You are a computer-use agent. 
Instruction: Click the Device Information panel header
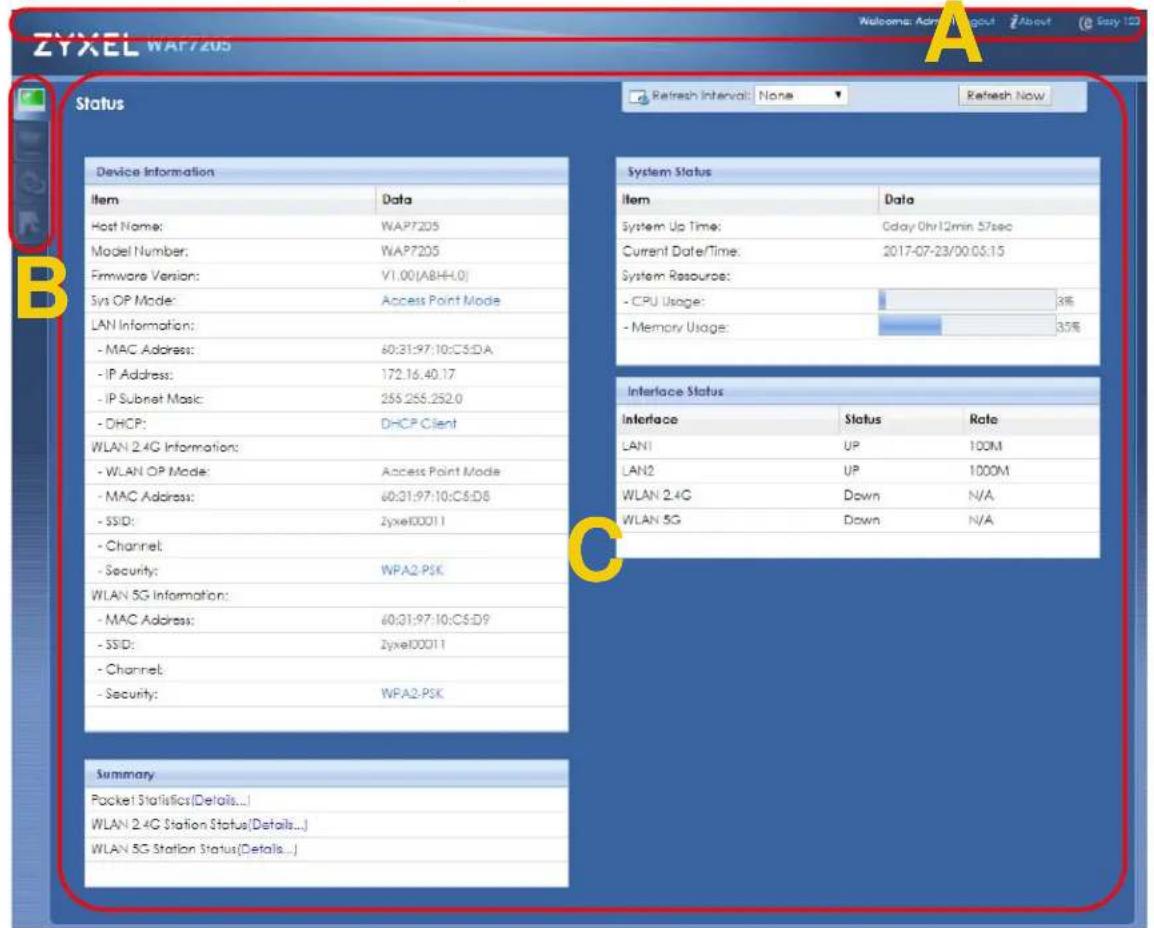tap(327, 171)
